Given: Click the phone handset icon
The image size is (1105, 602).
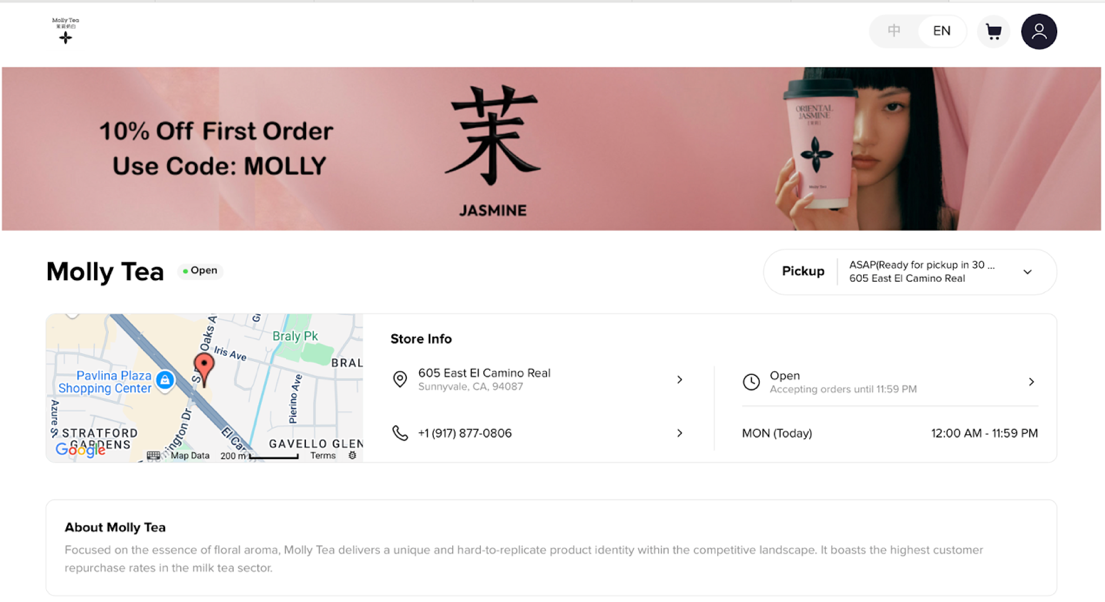Looking at the screenshot, I should tap(400, 433).
